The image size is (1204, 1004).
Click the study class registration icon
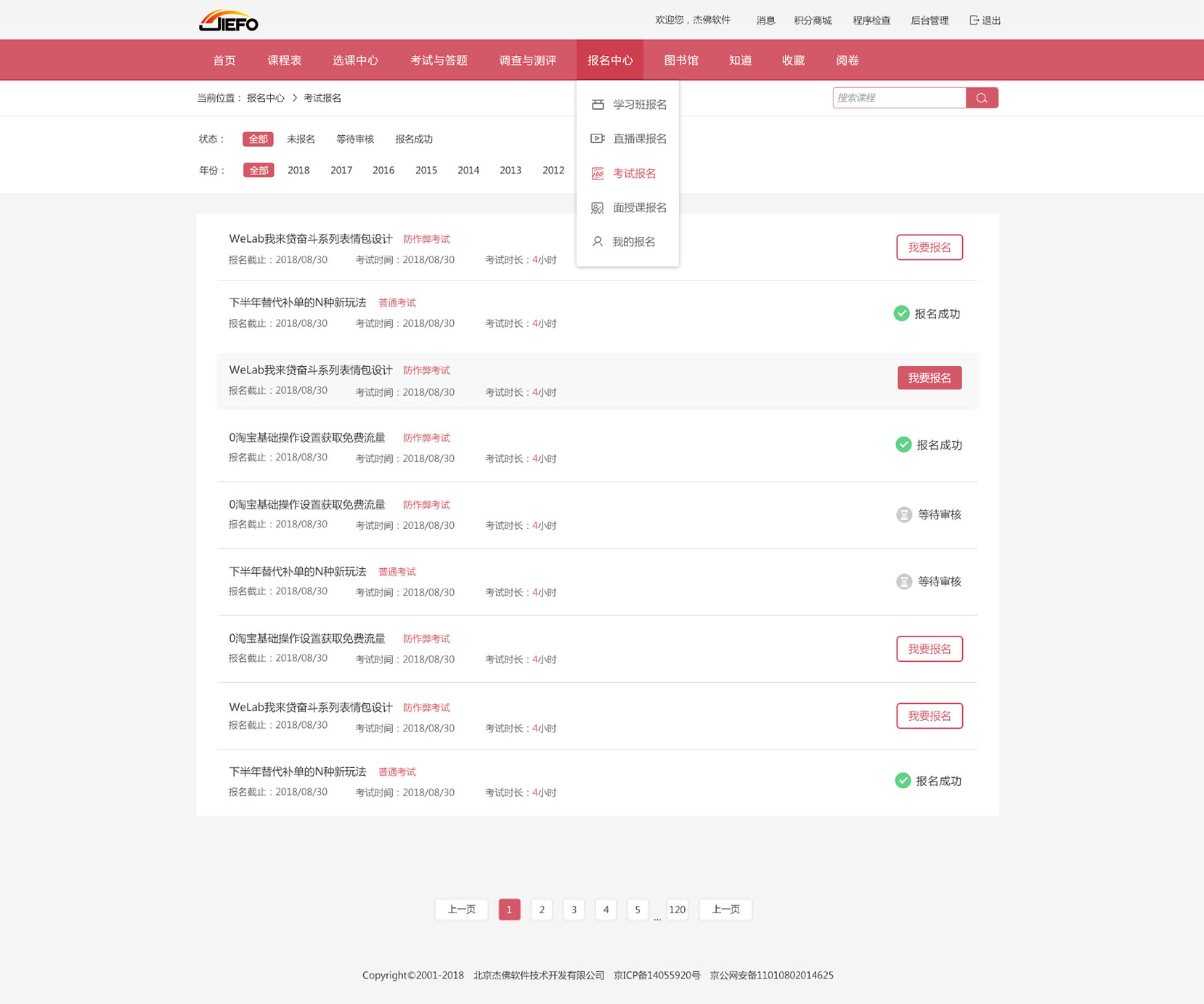point(598,105)
